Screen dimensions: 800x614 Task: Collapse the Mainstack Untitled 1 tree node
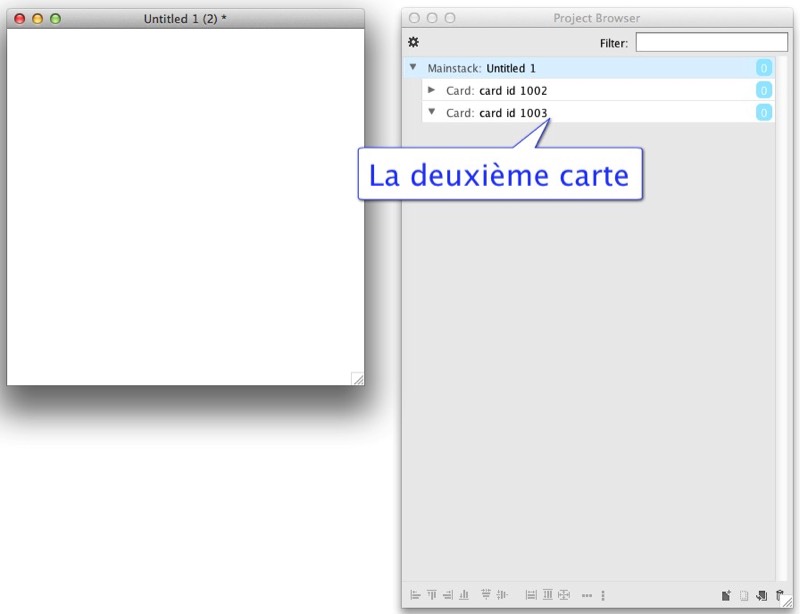413,67
